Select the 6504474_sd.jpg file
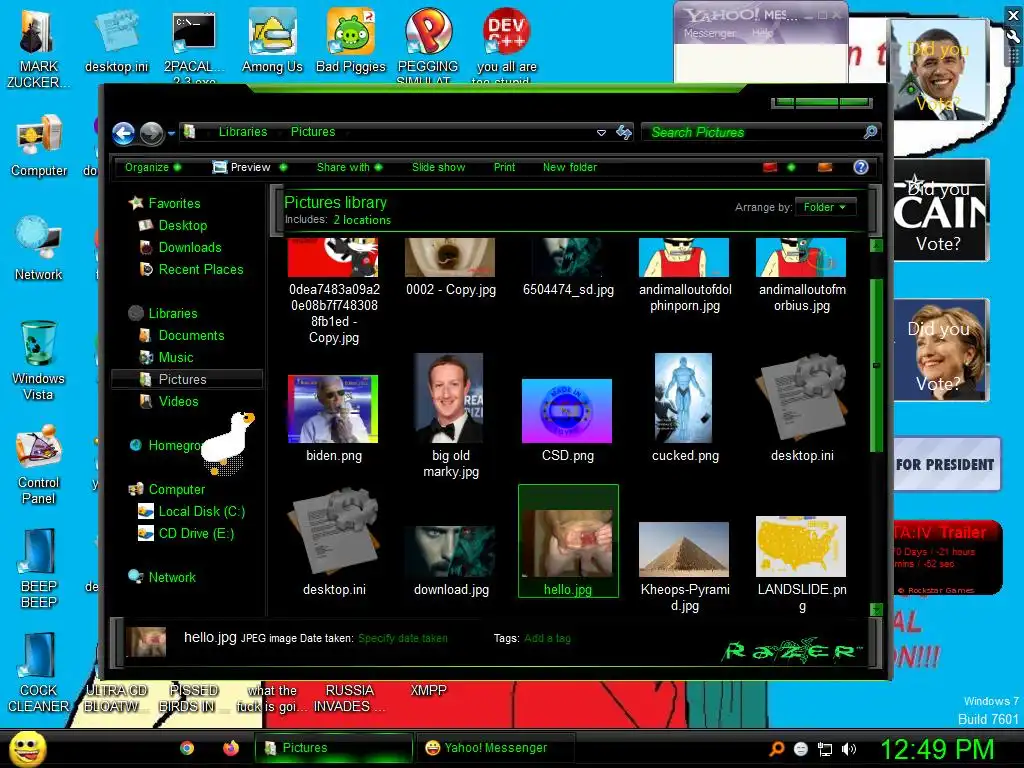 pos(568,268)
